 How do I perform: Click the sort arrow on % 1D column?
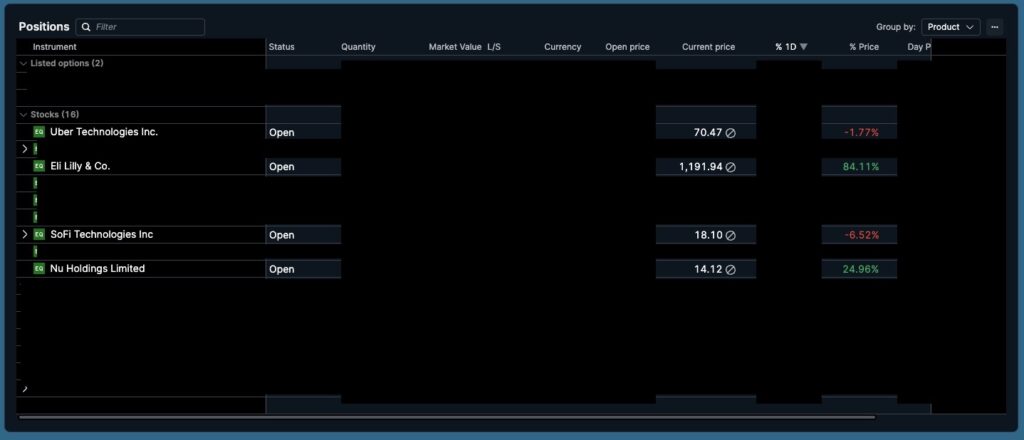click(803, 47)
